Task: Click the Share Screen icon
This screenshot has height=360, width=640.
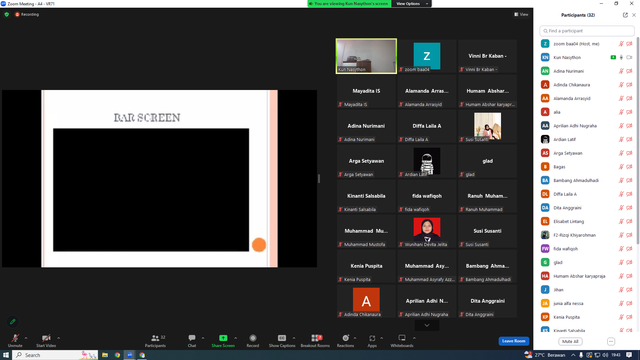Action: (223, 338)
